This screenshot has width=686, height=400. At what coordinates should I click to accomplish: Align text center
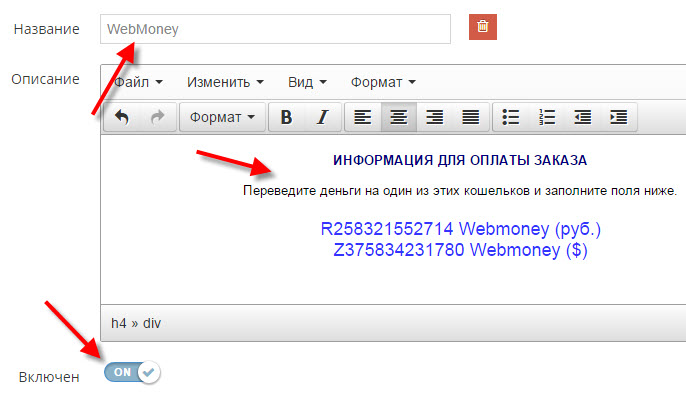click(399, 117)
